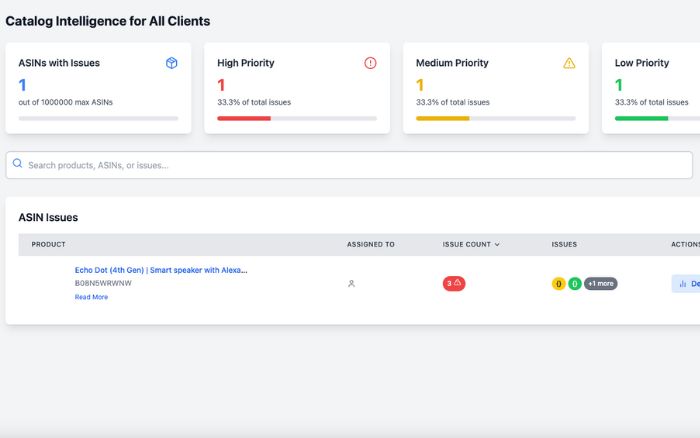
Task: Click the Issues column header
Action: point(564,245)
